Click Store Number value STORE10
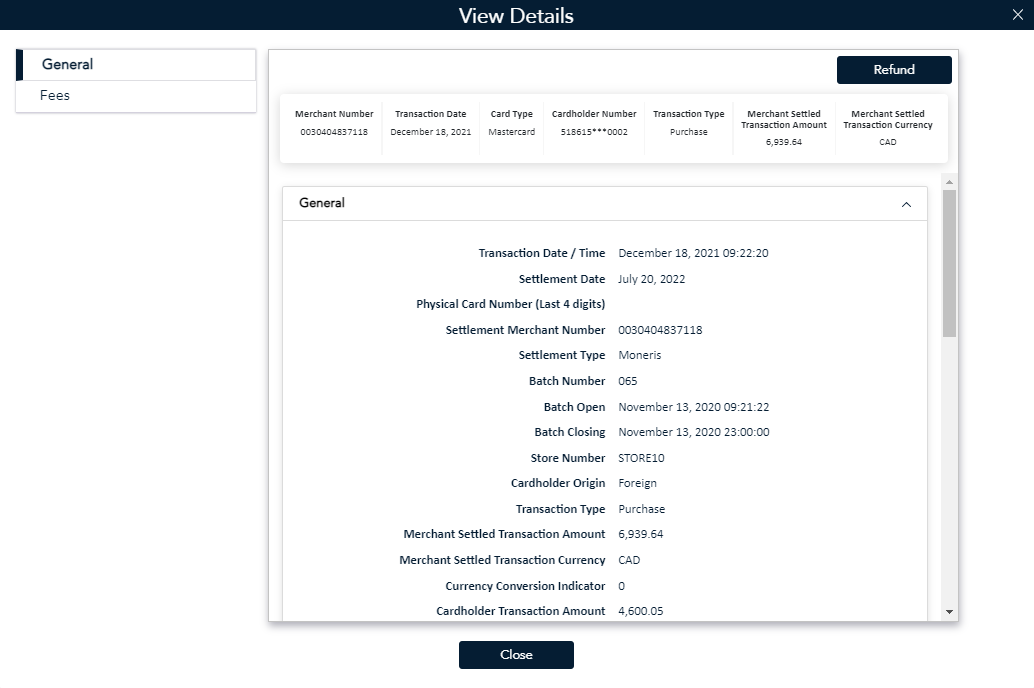1034x688 pixels. [641, 458]
